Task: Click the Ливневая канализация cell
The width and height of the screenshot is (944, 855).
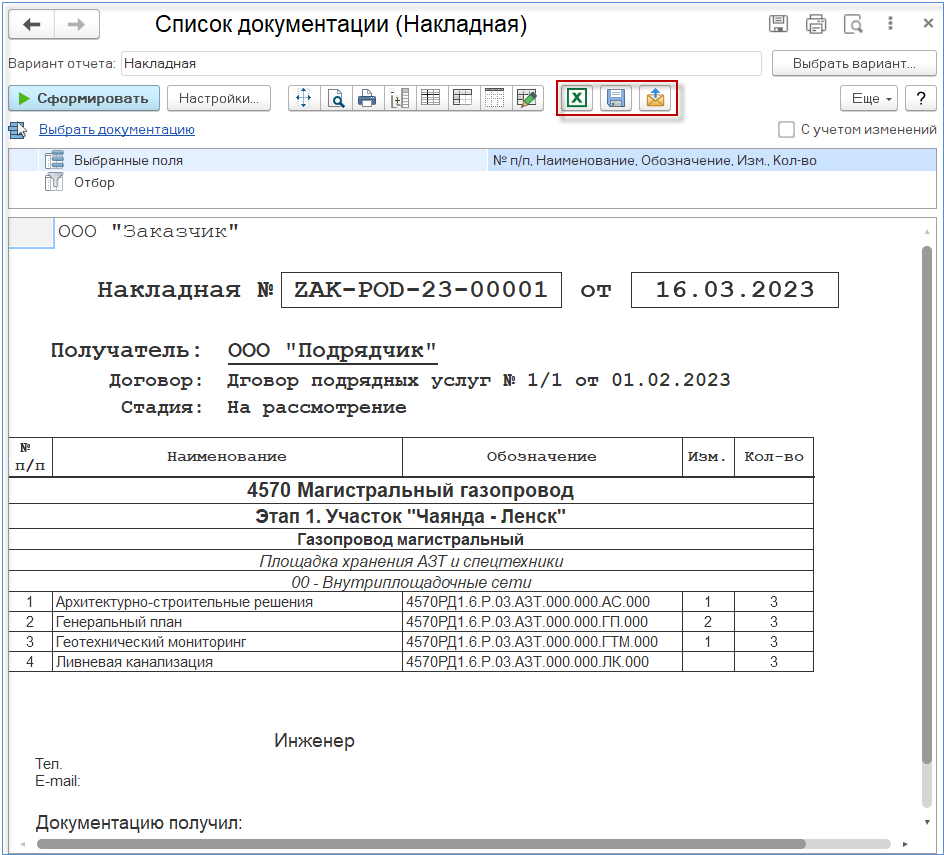Action: click(x=227, y=662)
